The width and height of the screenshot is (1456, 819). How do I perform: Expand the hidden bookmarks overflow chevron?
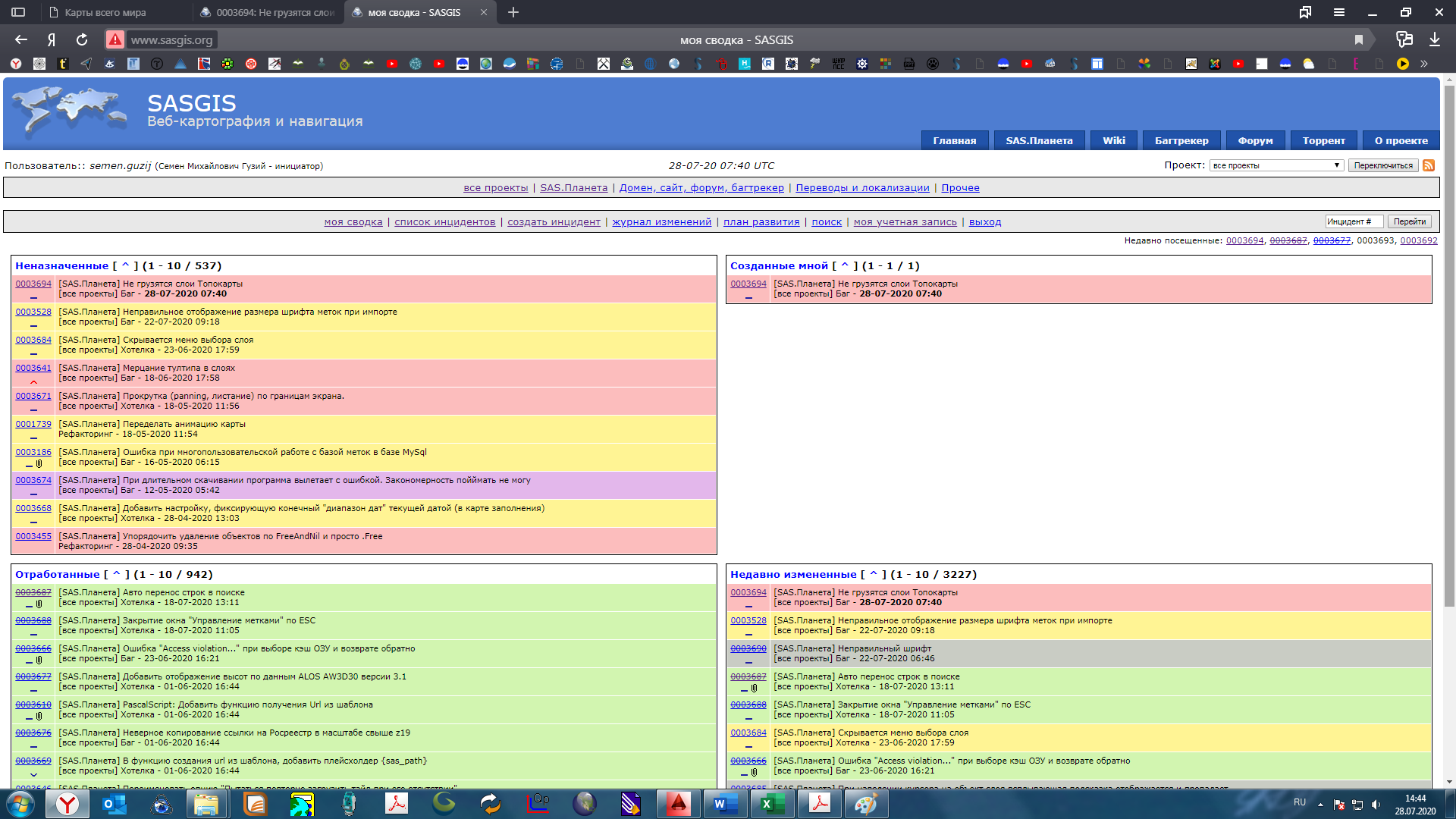click(1424, 64)
